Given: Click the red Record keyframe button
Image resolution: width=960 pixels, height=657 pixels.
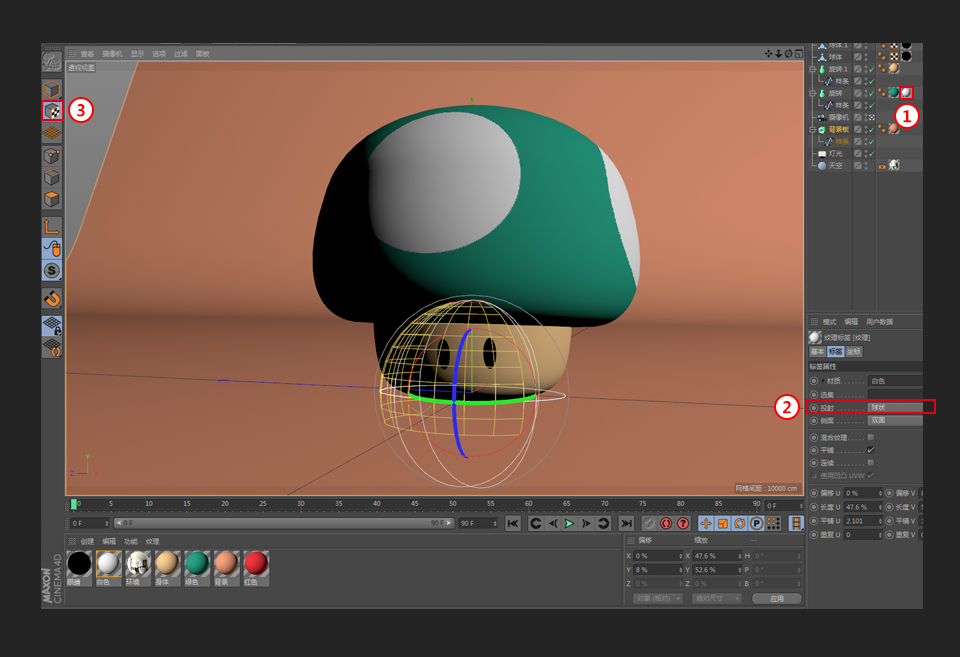Looking at the screenshot, I should click(665, 523).
